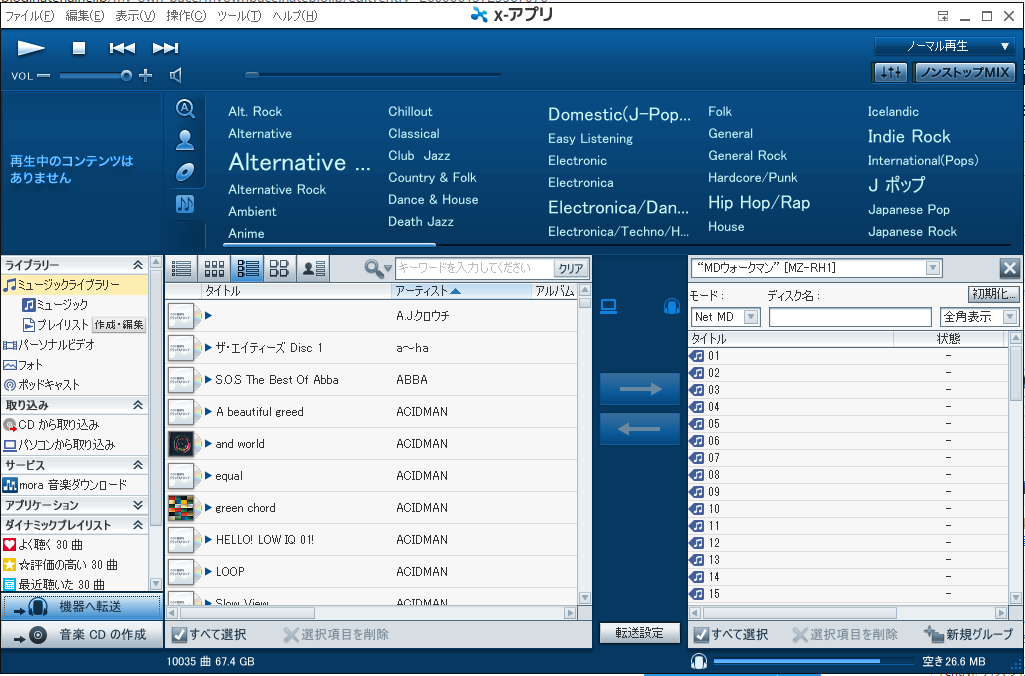Close the MD Walkman device panel
The image size is (1025, 676).
(1009, 268)
